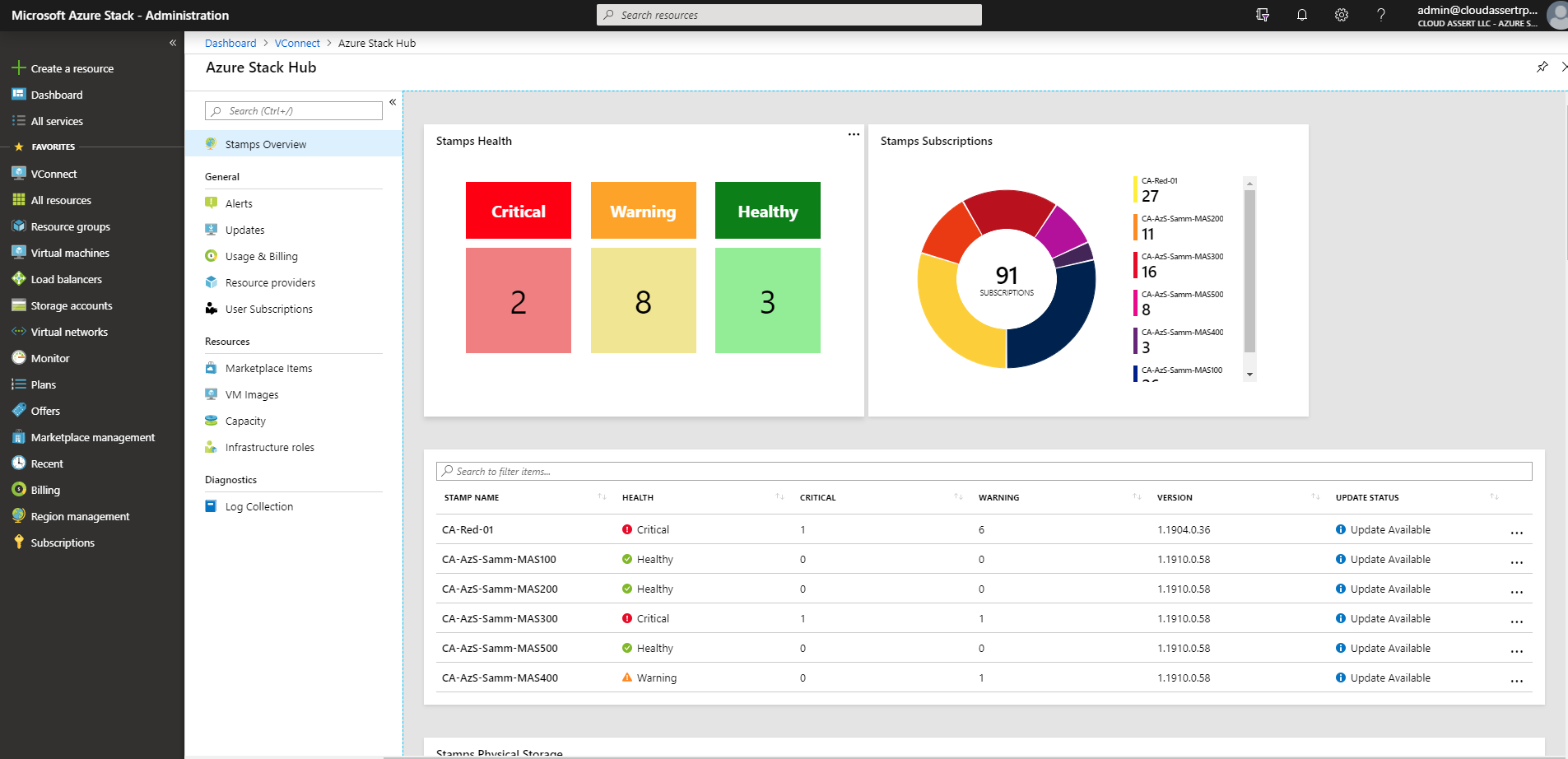Open Virtual machines in the left sidebar

point(70,252)
